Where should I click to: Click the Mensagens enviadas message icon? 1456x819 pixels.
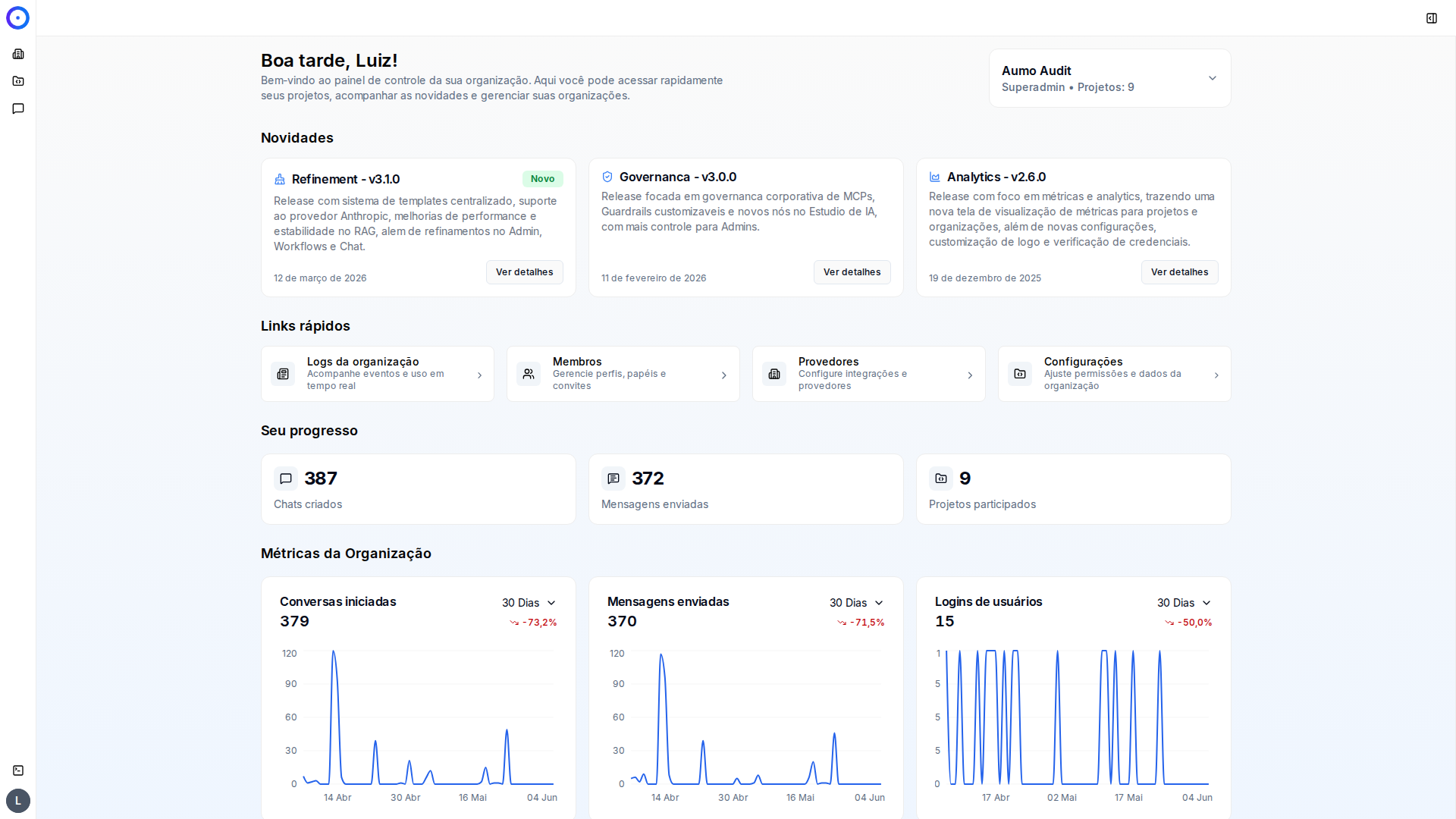pos(613,479)
